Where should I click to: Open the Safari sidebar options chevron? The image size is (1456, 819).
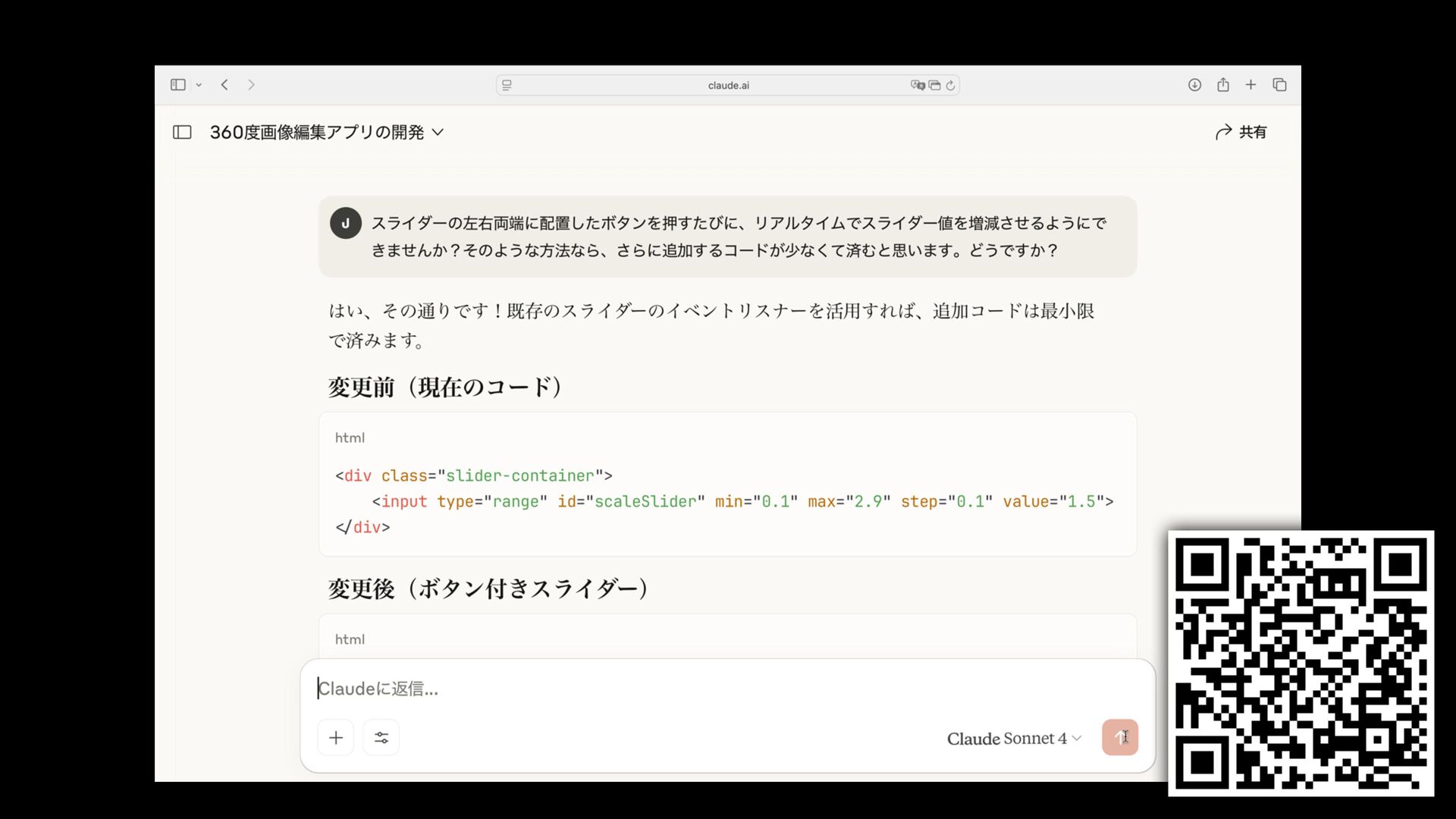[x=199, y=85]
